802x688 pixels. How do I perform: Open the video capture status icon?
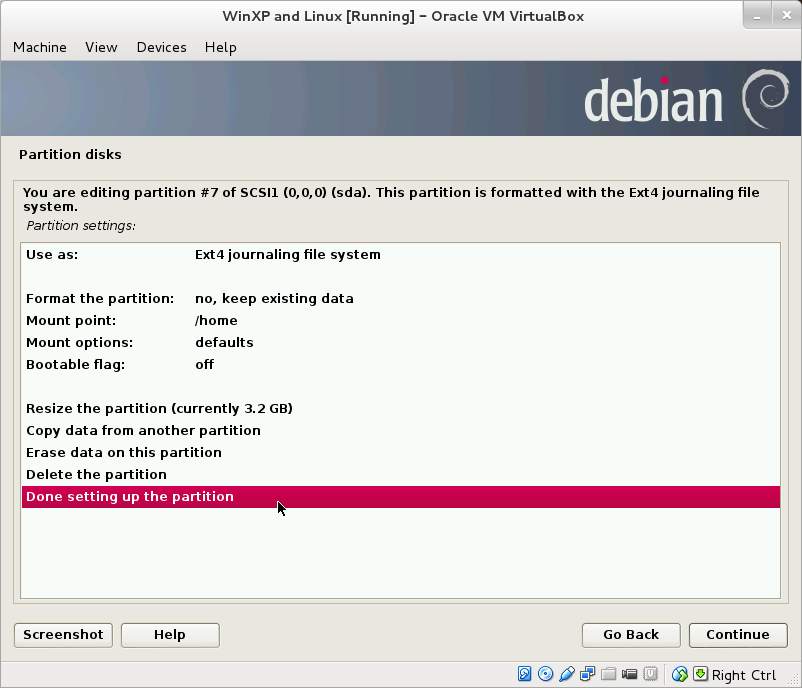tap(631, 674)
